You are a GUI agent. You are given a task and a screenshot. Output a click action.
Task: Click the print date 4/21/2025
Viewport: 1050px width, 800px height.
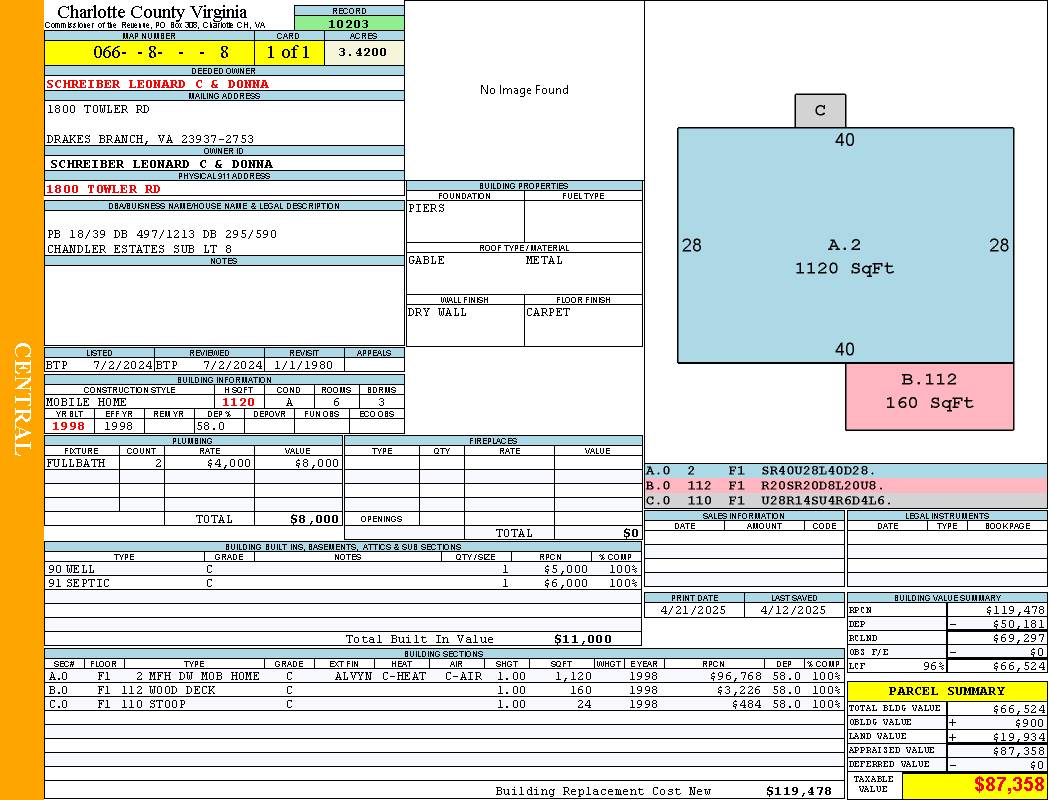coord(694,610)
